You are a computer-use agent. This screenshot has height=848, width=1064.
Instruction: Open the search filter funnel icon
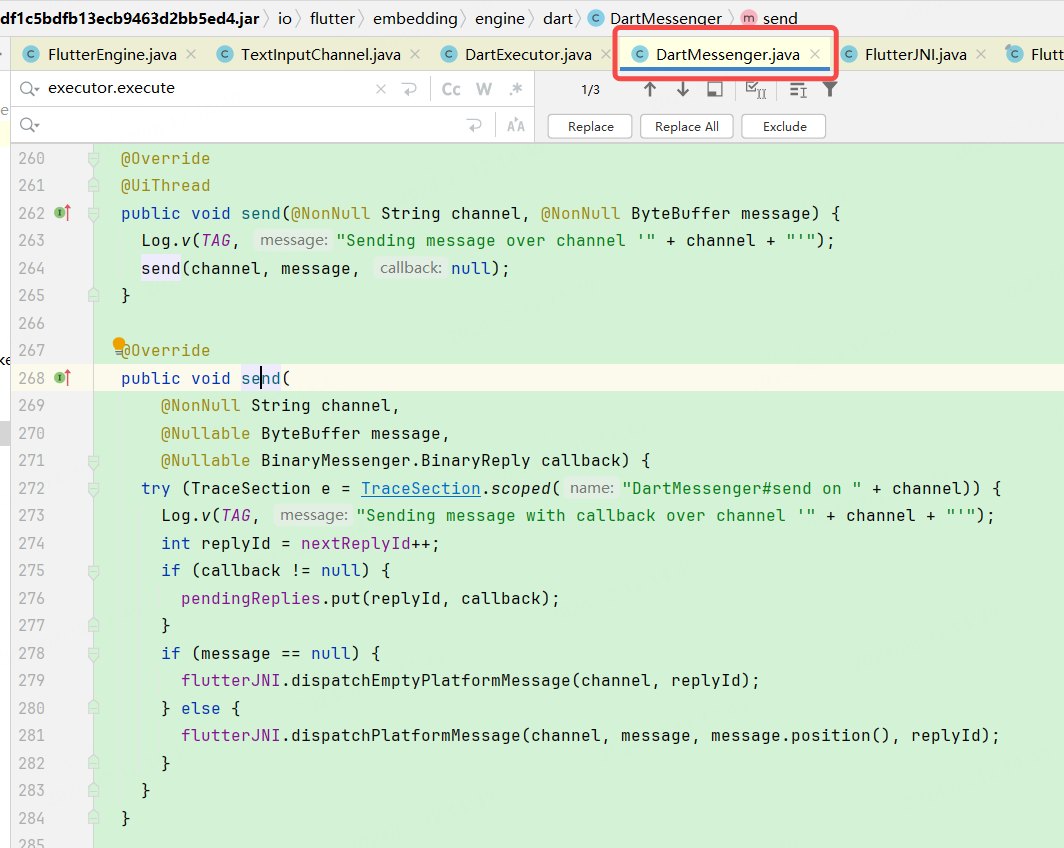pyautogui.click(x=830, y=89)
